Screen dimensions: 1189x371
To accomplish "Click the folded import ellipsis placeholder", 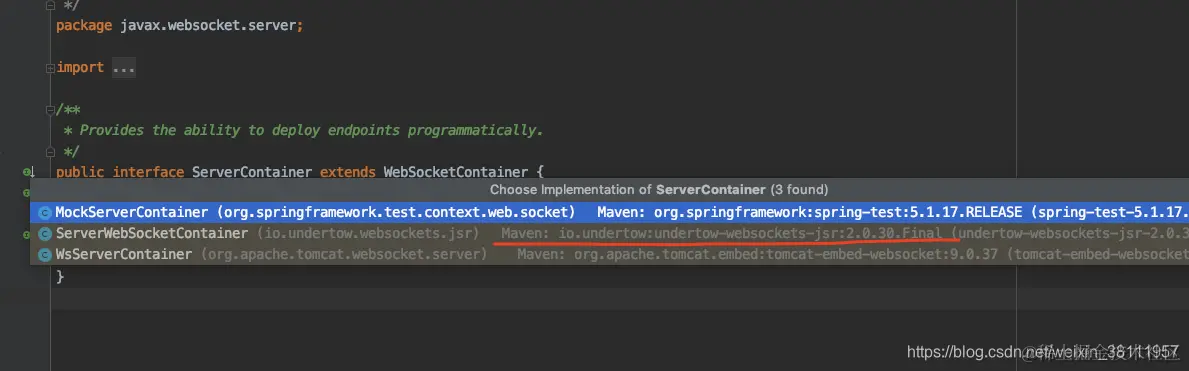I will click(124, 68).
